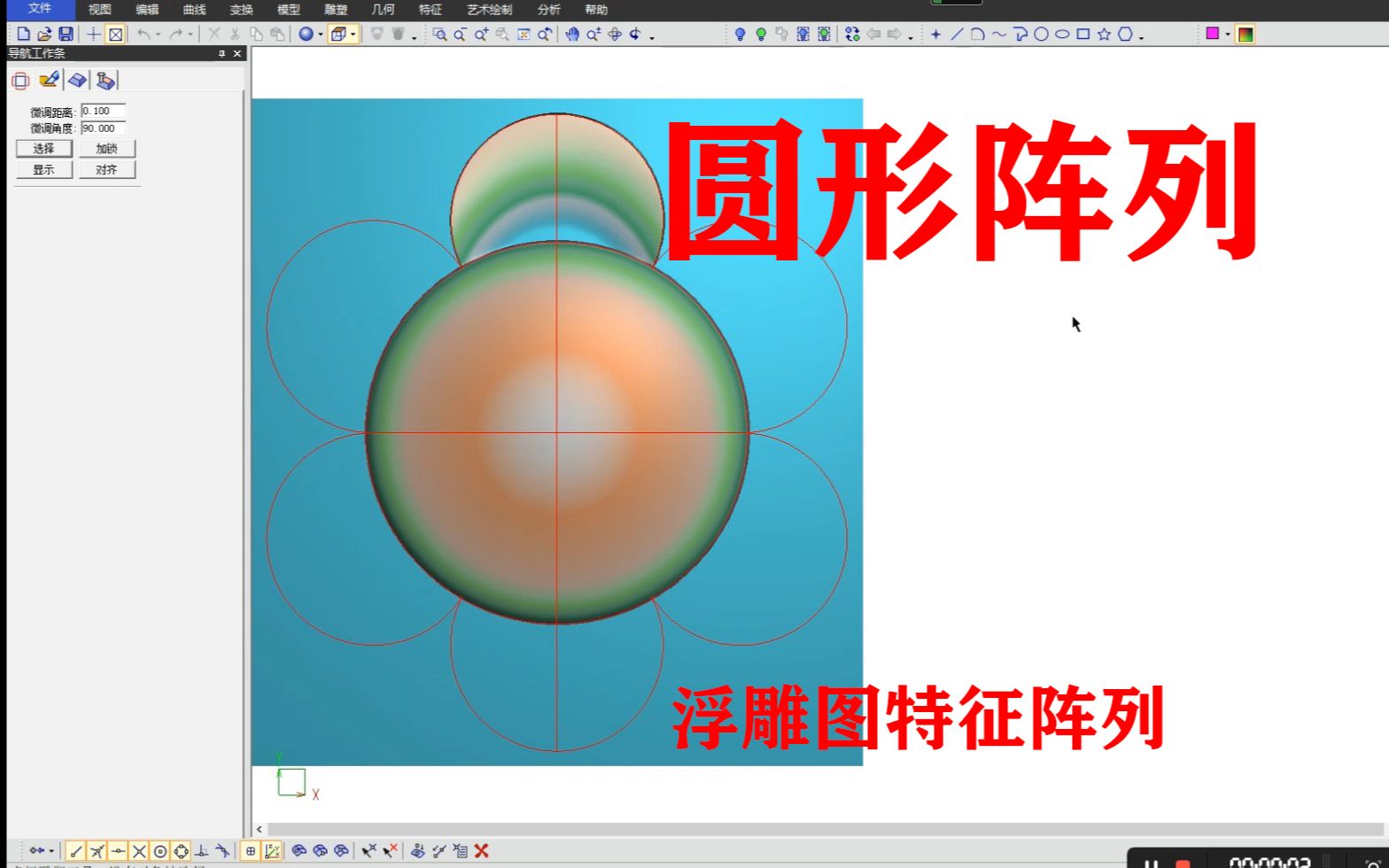The height and width of the screenshot is (868, 1389).
Task: Open a file with the folder icon
Action: [44, 34]
